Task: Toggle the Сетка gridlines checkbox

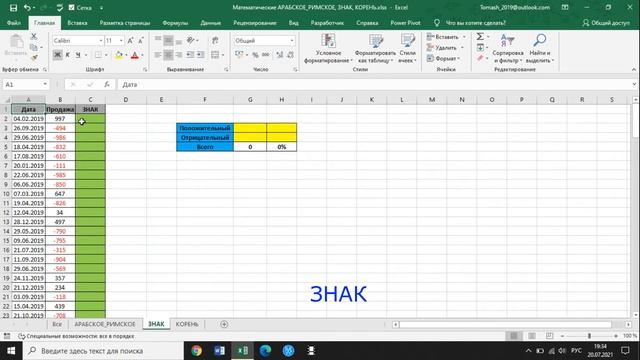Action: (x=72, y=7)
